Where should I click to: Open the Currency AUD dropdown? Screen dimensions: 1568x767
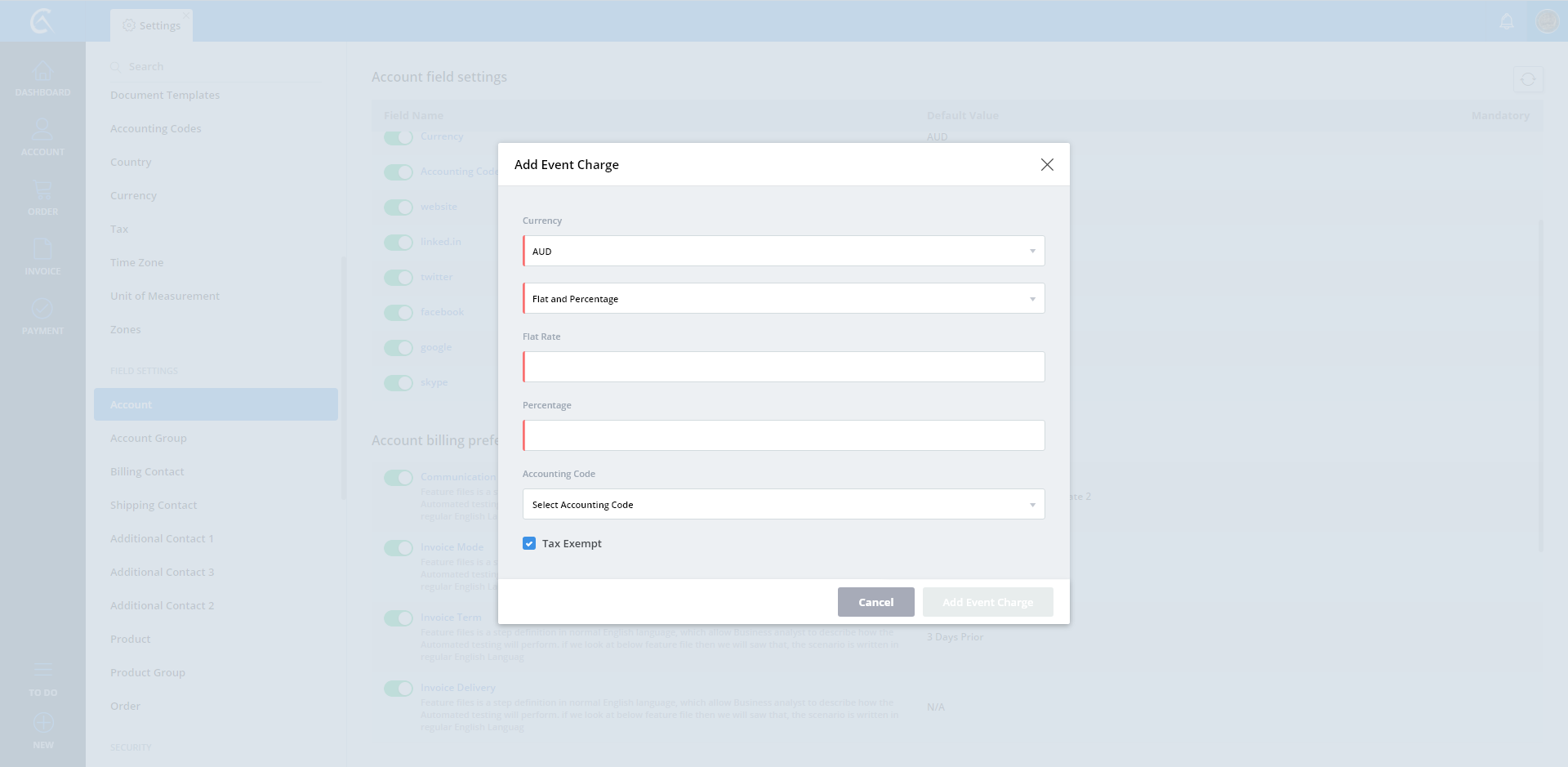point(783,252)
